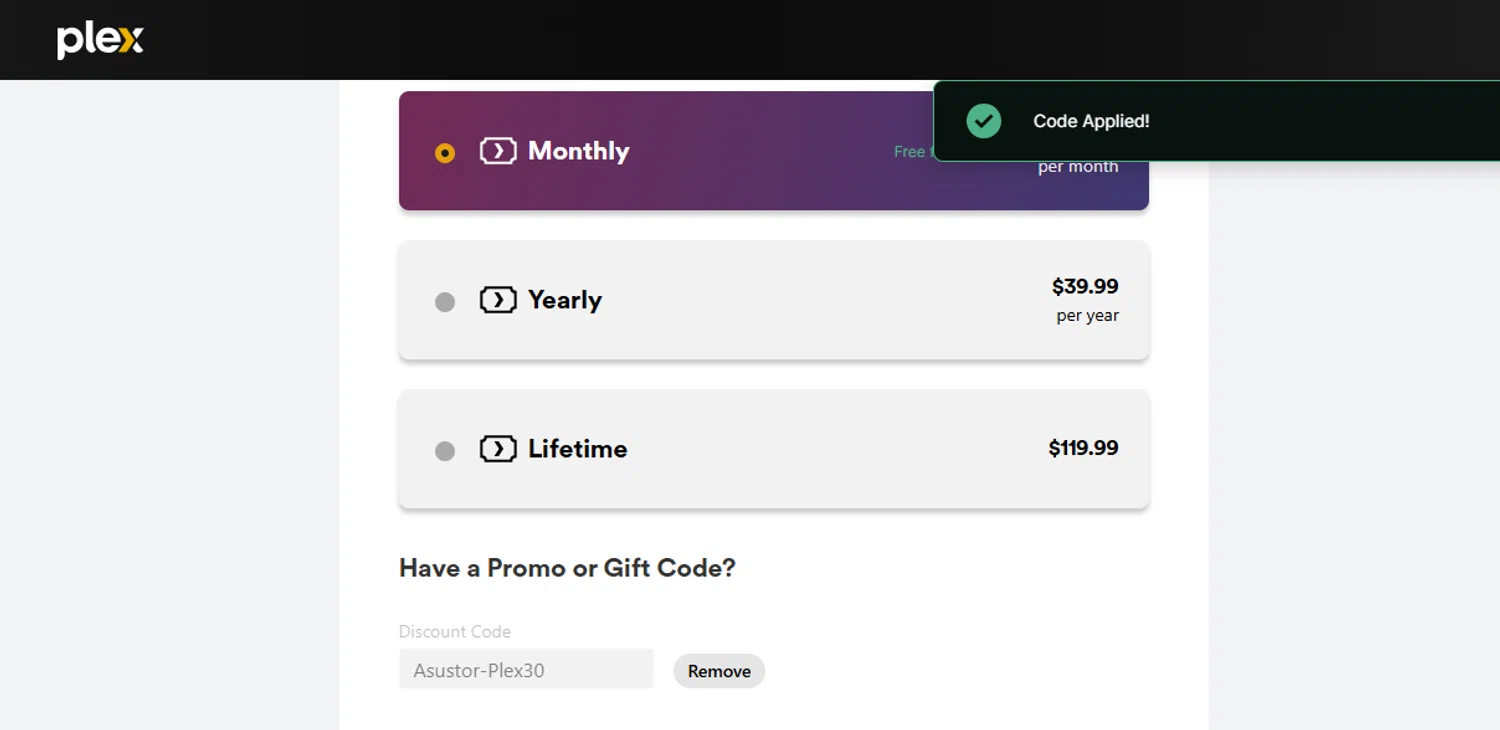Viewport: 1500px width, 730px height.
Task: Choose the Yearly plan radio button
Action: pos(445,302)
